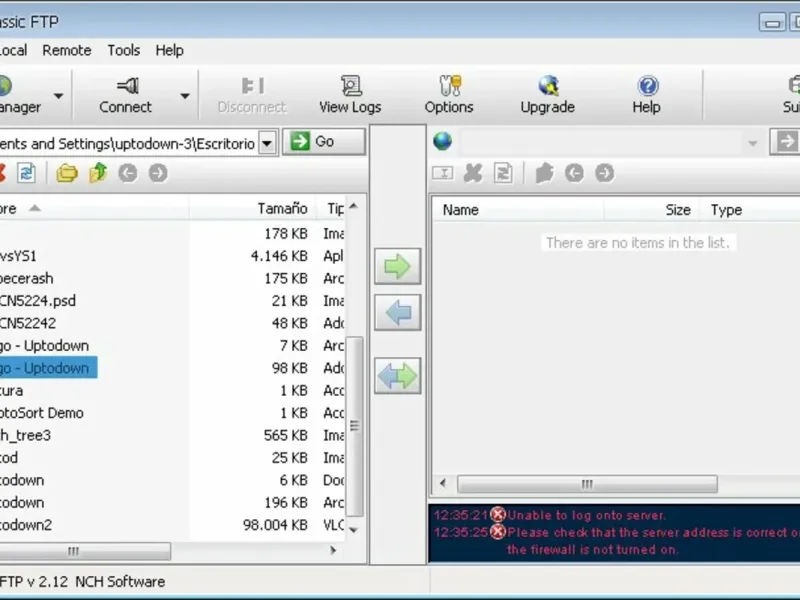This screenshot has width=800, height=600.
Task: Click the 'Unable to log onto server' message
Action: point(586,515)
